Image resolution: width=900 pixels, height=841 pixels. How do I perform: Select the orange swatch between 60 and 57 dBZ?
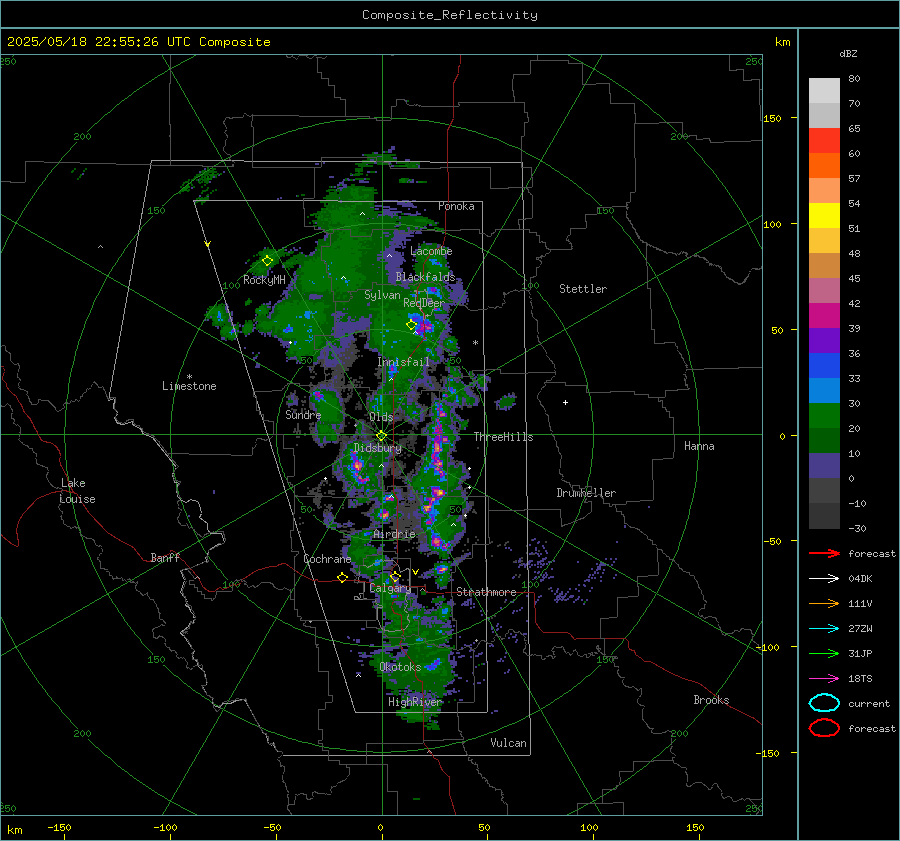point(824,166)
